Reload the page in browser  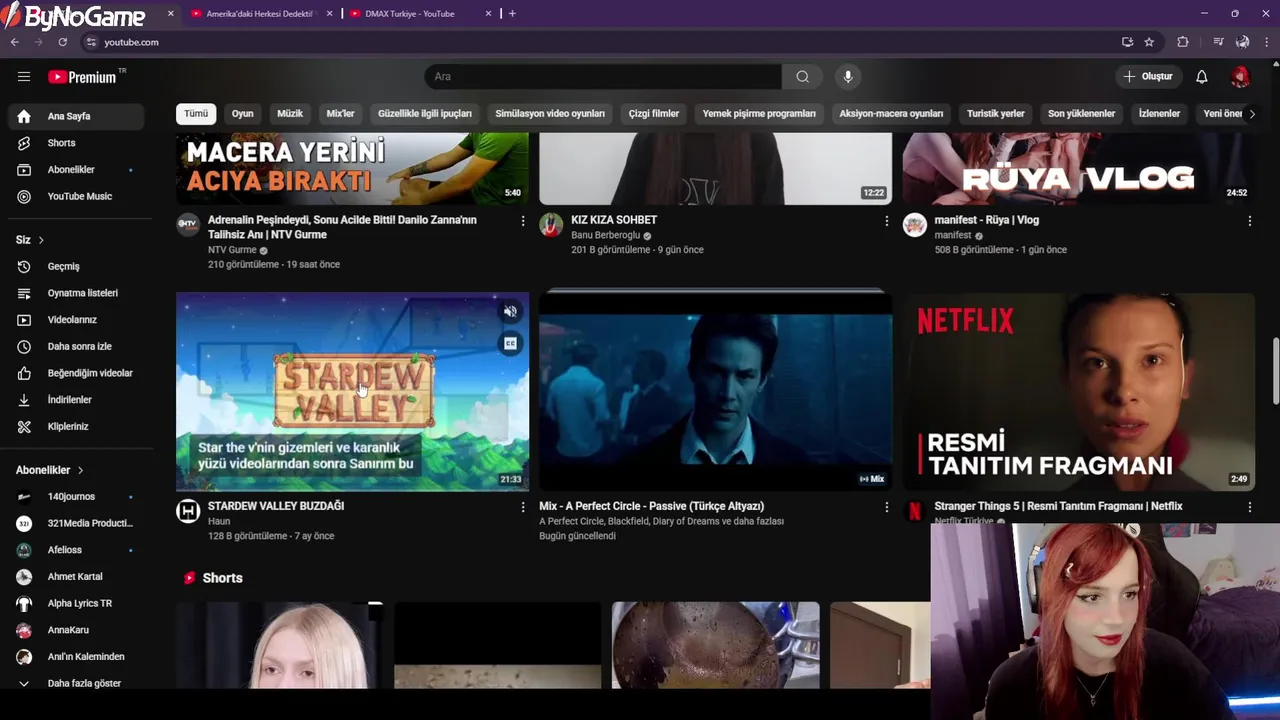(x=62, y=42)
